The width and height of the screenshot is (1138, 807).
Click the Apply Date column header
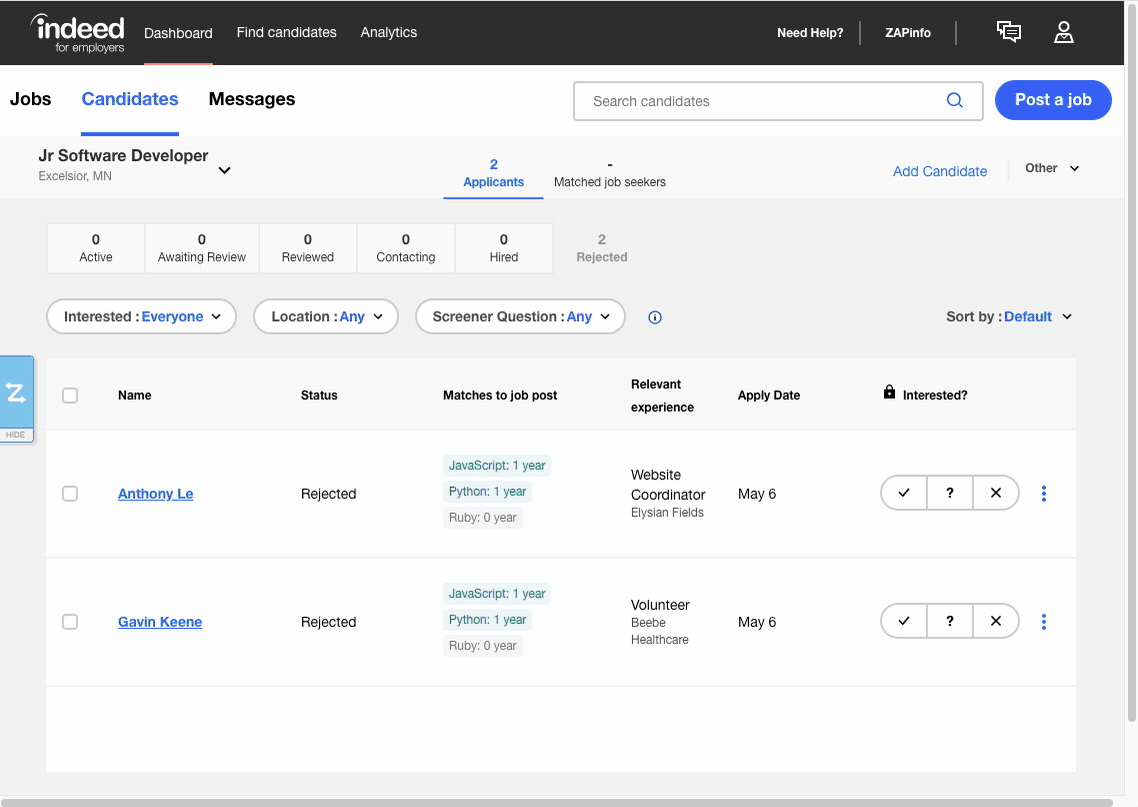(769, 396)
